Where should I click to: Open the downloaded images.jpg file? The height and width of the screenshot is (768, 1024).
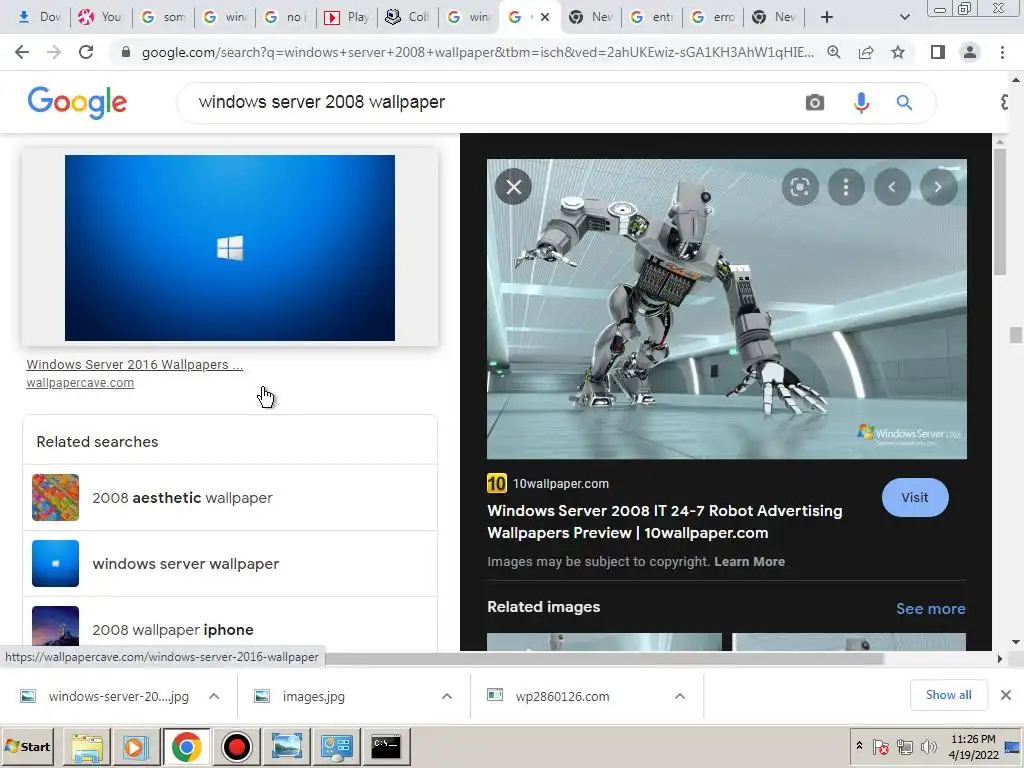(313, 697)
